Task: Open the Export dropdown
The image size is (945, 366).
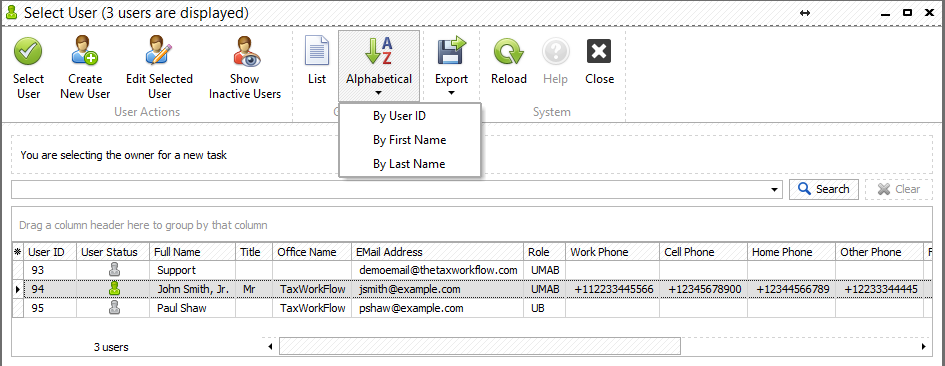Action: 451,66
